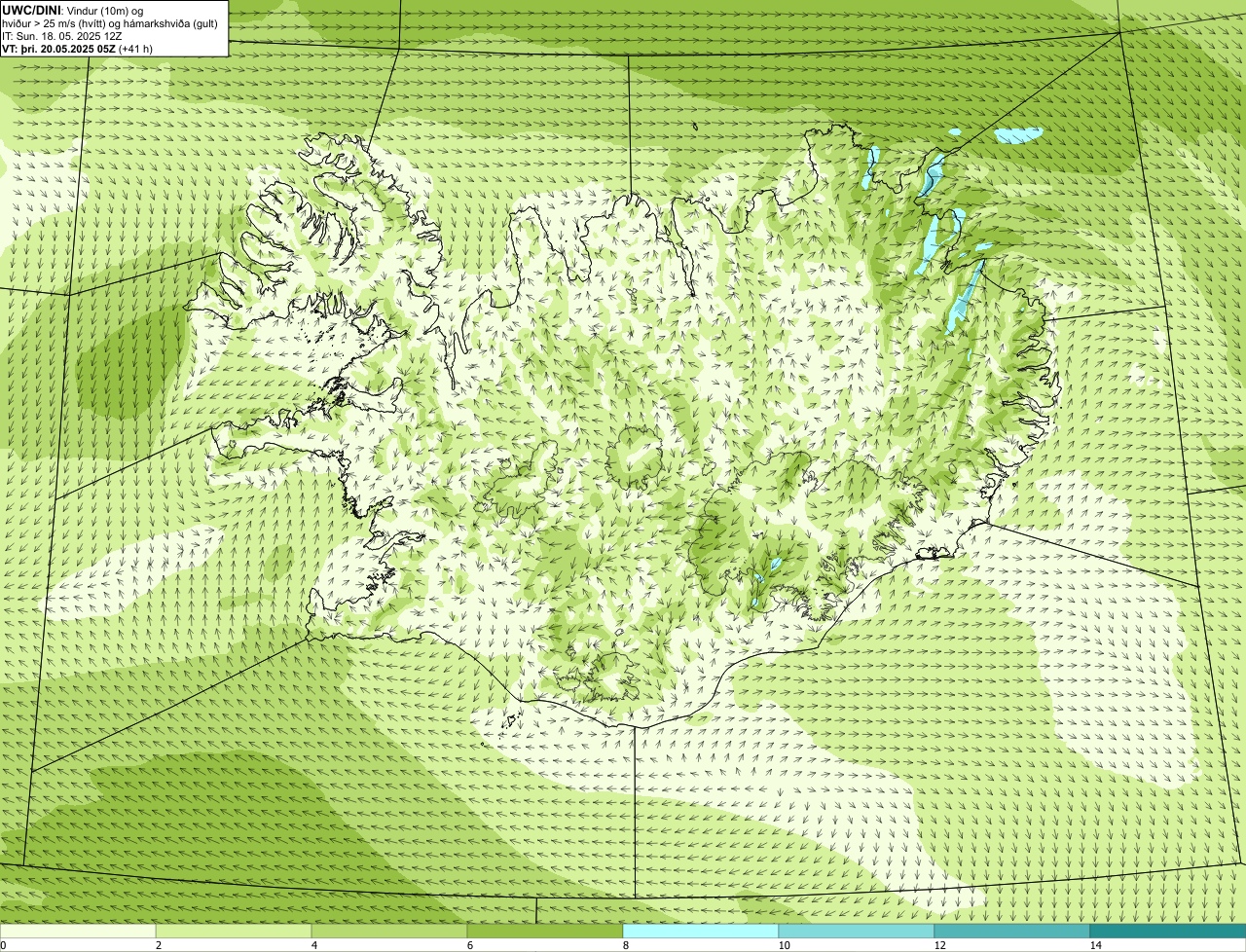Viewport: 1246px width, 952px height.
Task: Click the '8' label on the color scale
Action: (625, 945)
